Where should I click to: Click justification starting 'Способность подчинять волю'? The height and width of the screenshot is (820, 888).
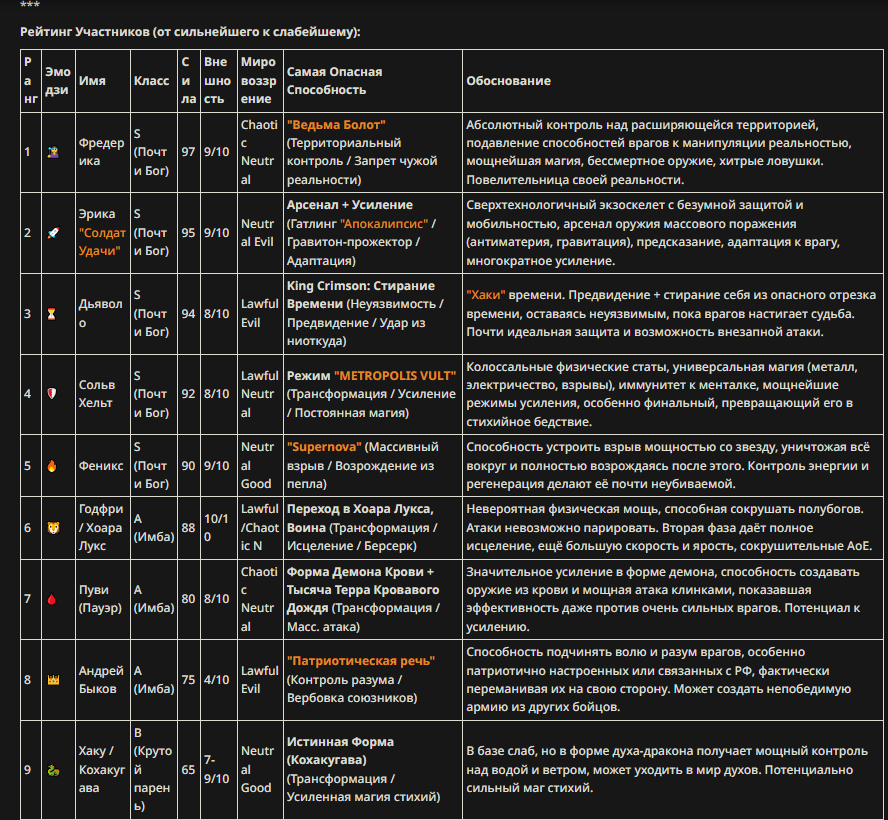pyautogui.click(x=658, y=680)
